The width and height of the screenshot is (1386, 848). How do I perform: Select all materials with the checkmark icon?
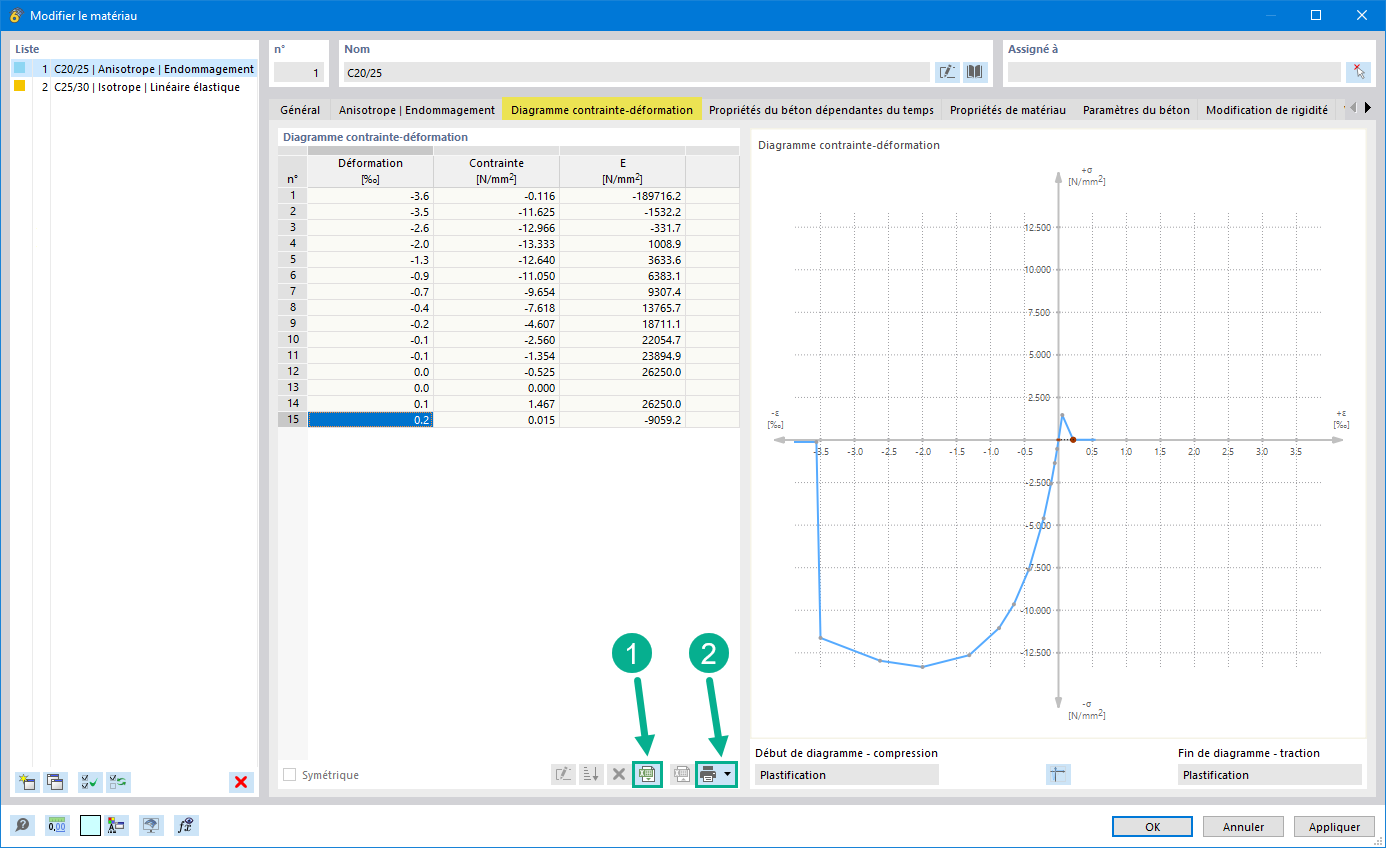click(90, 782)
